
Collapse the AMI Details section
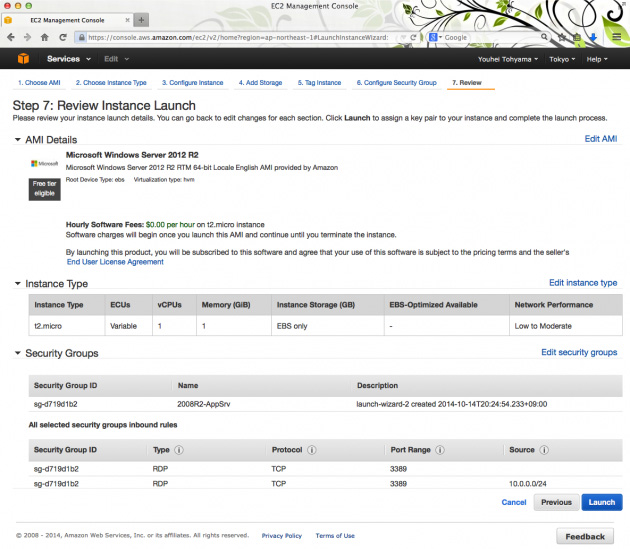tap(18, 140)
